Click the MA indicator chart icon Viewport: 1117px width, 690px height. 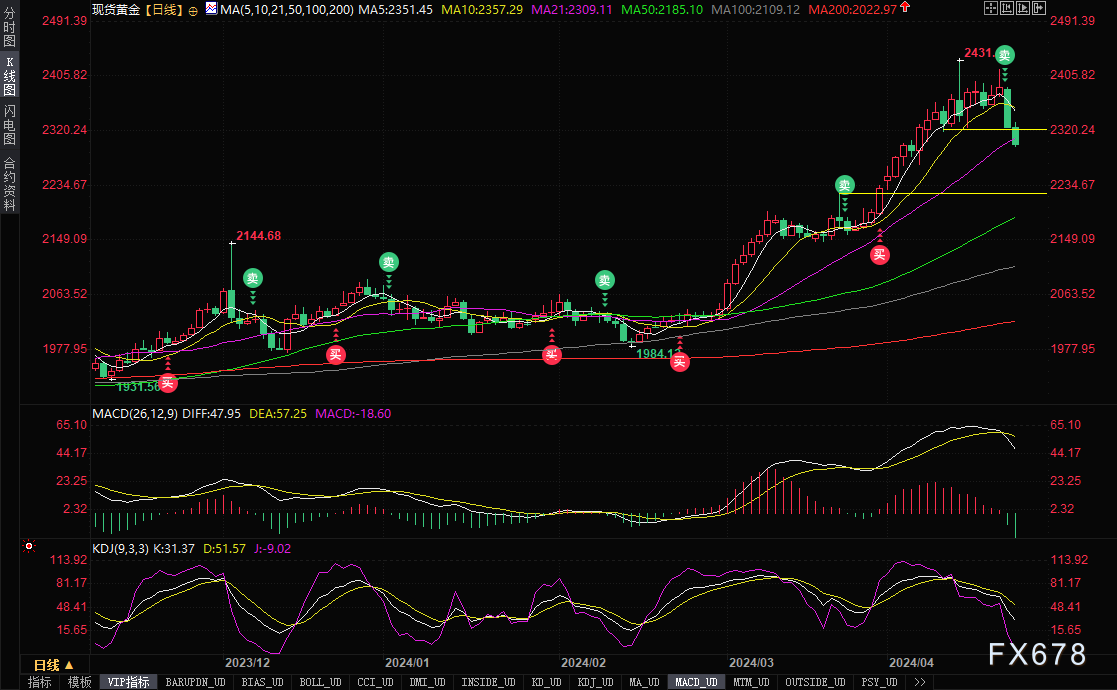[x=212, y=9]
